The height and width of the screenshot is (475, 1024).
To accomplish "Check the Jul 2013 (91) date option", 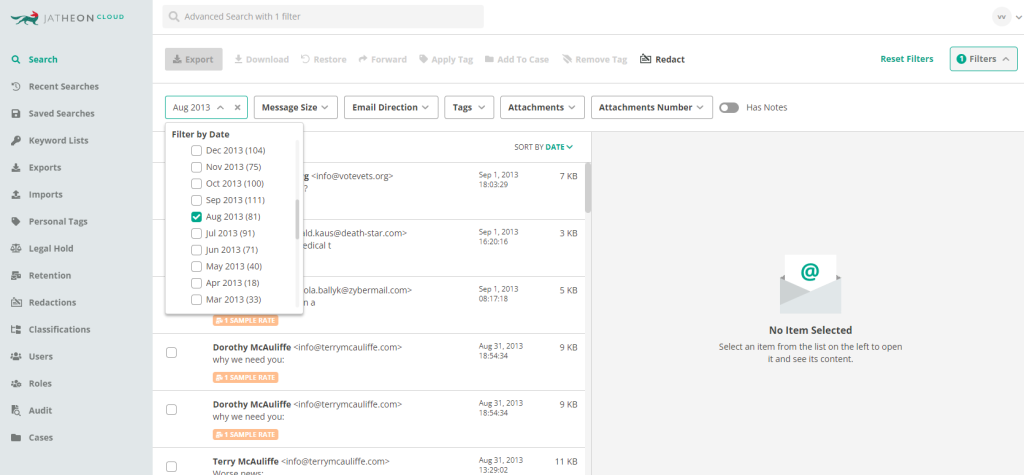I will (x=196, y=233).
